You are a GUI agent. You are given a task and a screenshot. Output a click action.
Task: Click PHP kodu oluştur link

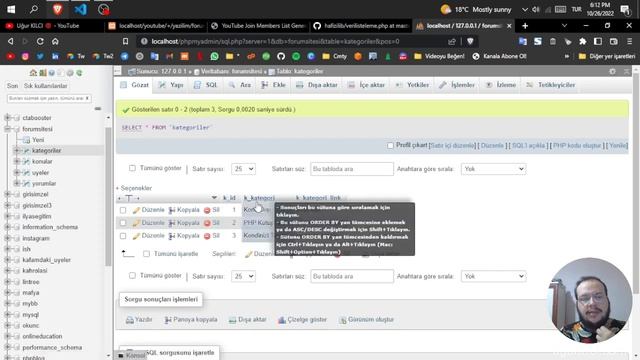pos(577,145)
